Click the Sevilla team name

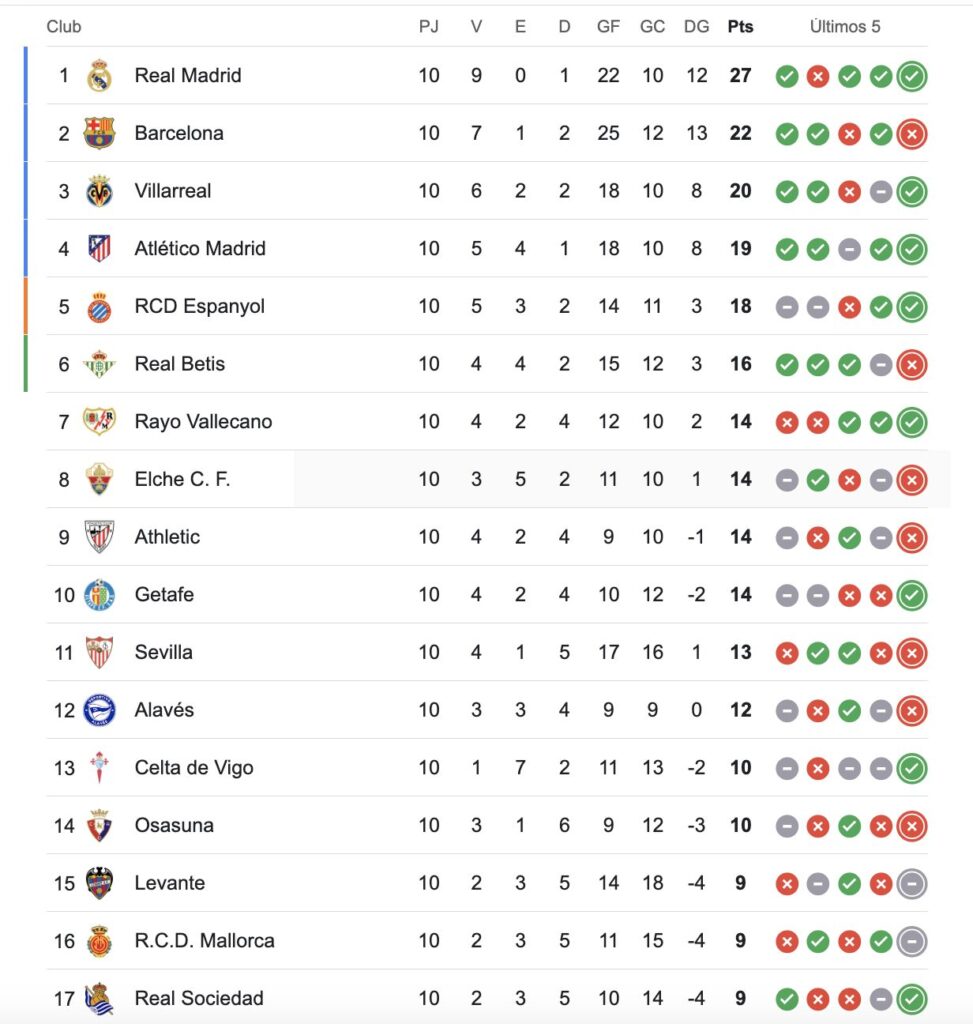click(164, 652)
